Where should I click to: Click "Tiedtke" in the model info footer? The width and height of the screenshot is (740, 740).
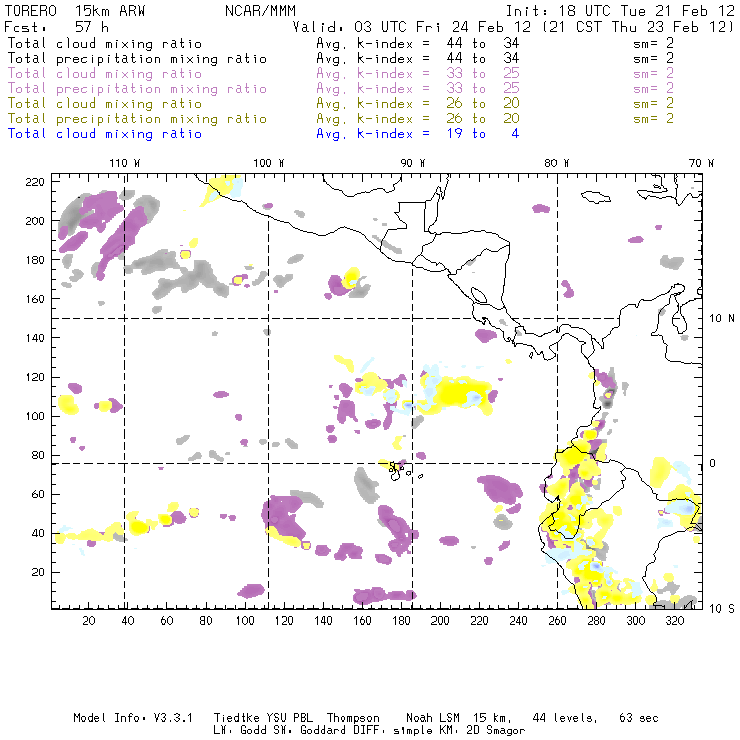point(237,718)
